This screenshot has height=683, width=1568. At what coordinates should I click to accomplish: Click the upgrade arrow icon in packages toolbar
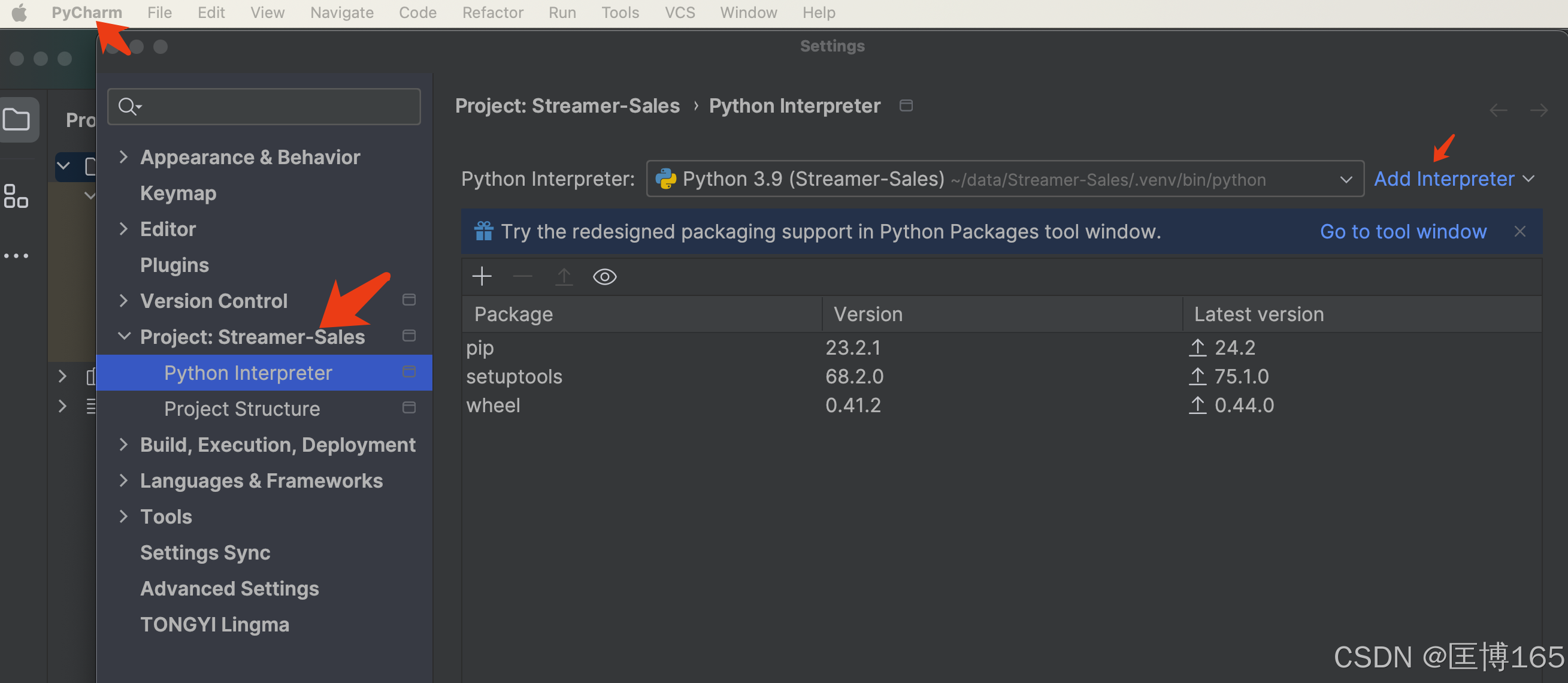coord(564,277)
